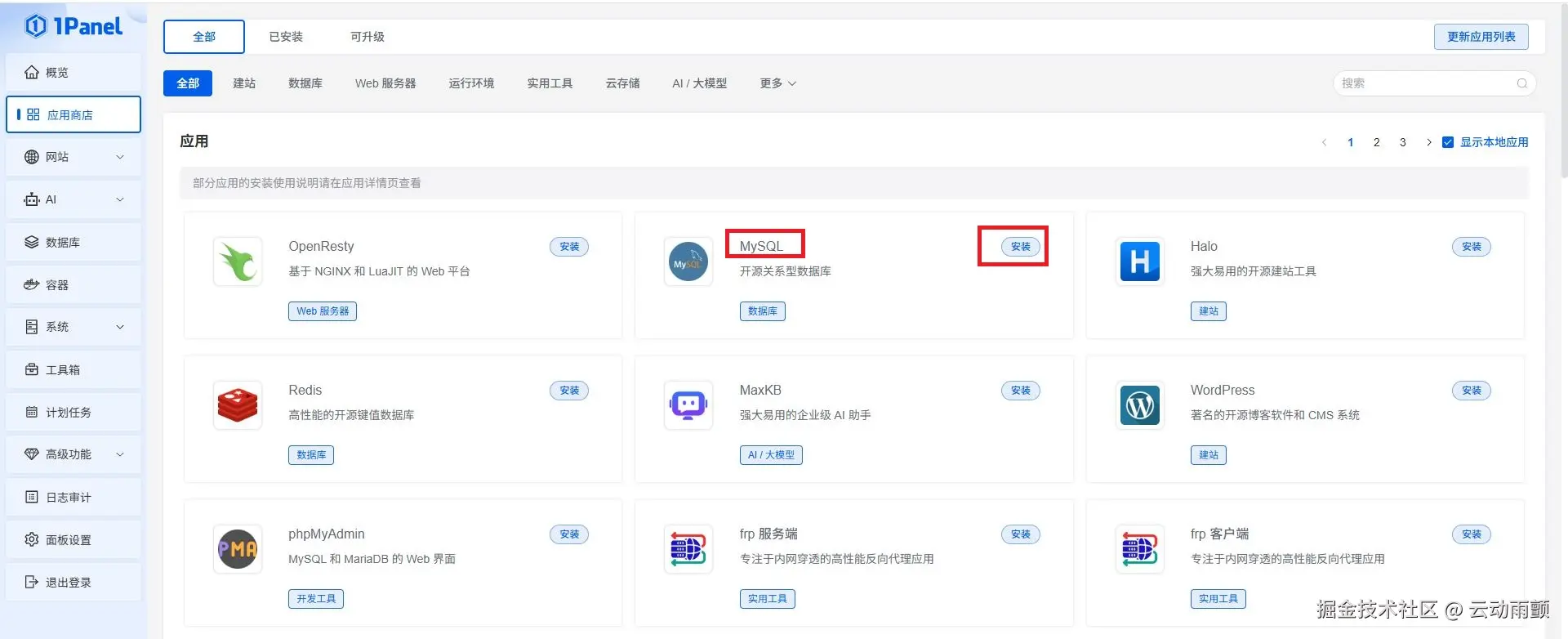Viewport: 1568px width, 639px height.
Task: Open the OpenResty app icon
Action: (x=238, y=261)
